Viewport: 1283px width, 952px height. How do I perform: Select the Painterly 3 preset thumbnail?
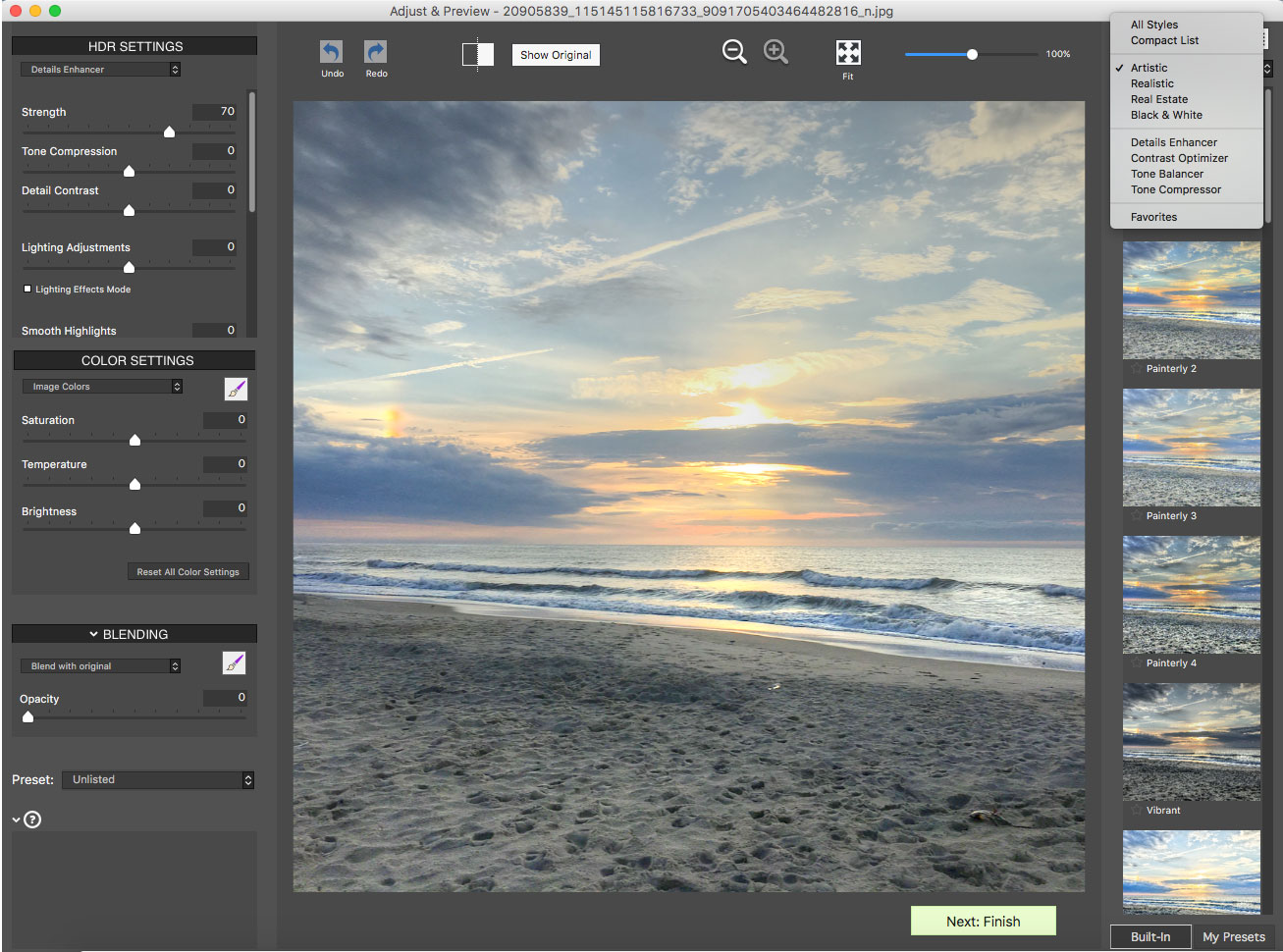(x=1192, y=448)
